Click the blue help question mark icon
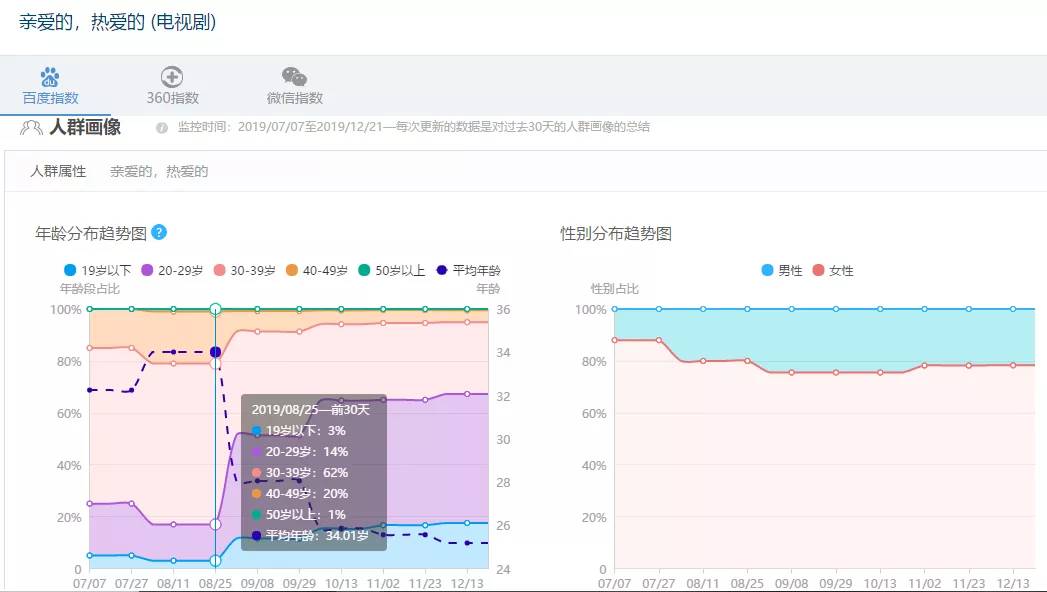The image size is (1047, 592). point(159,232)
